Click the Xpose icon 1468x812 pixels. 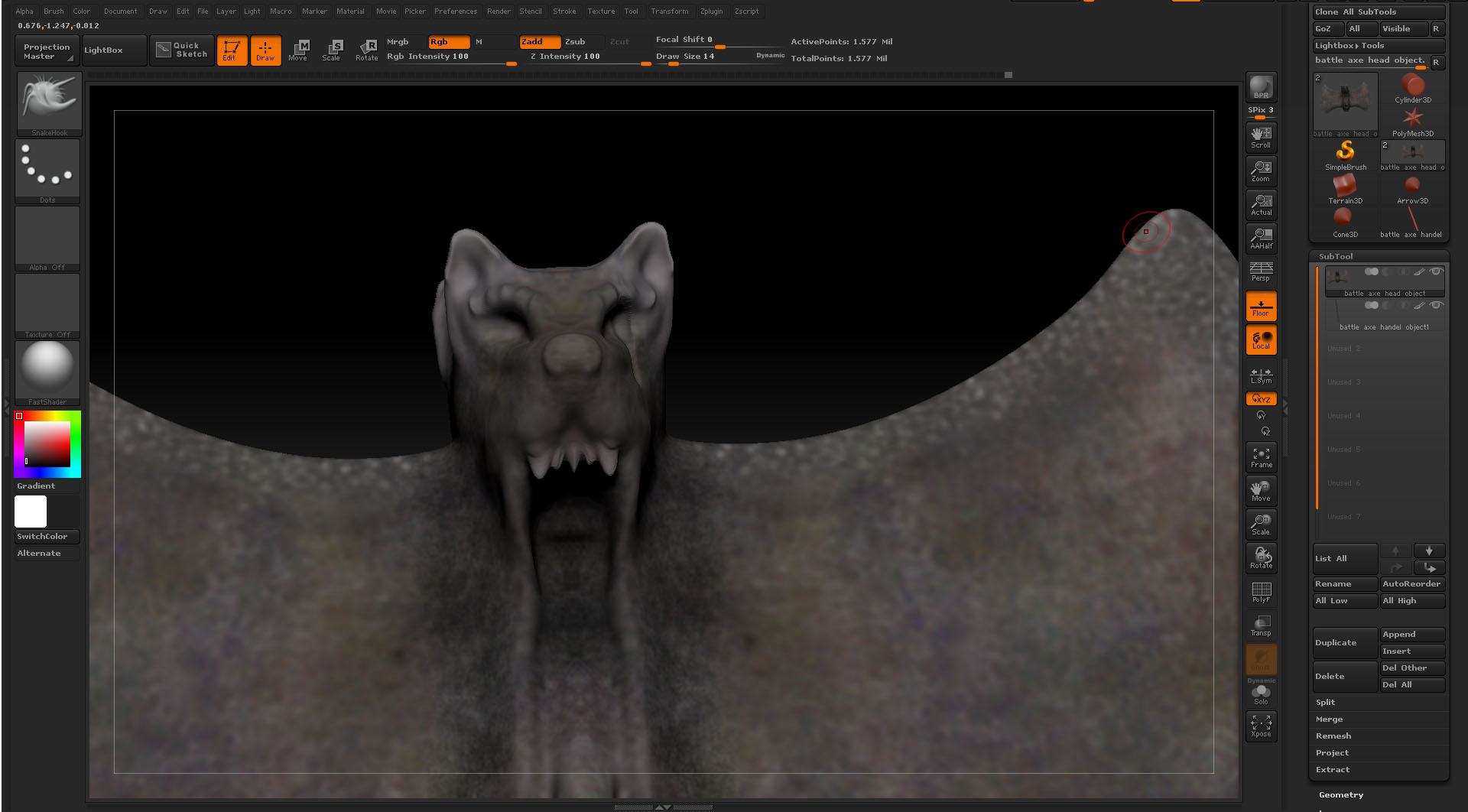pos(1261,726)
